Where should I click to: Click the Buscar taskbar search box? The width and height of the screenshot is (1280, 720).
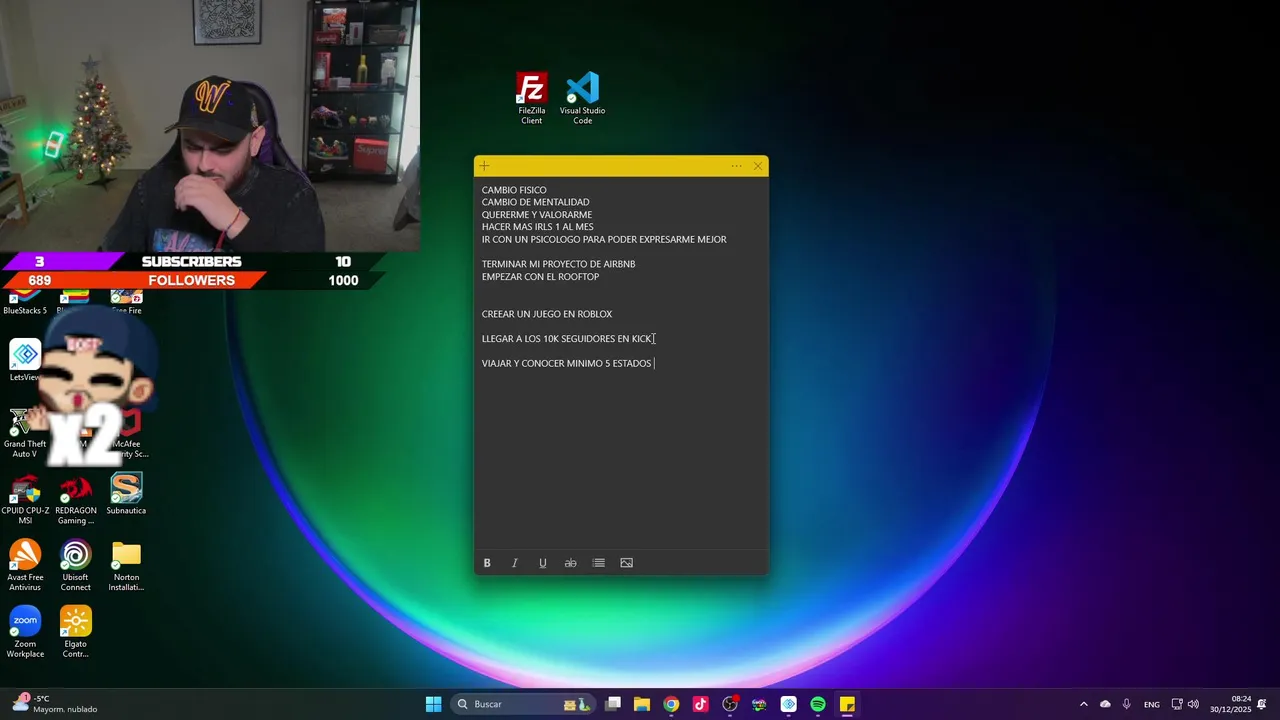pos(523,704)
